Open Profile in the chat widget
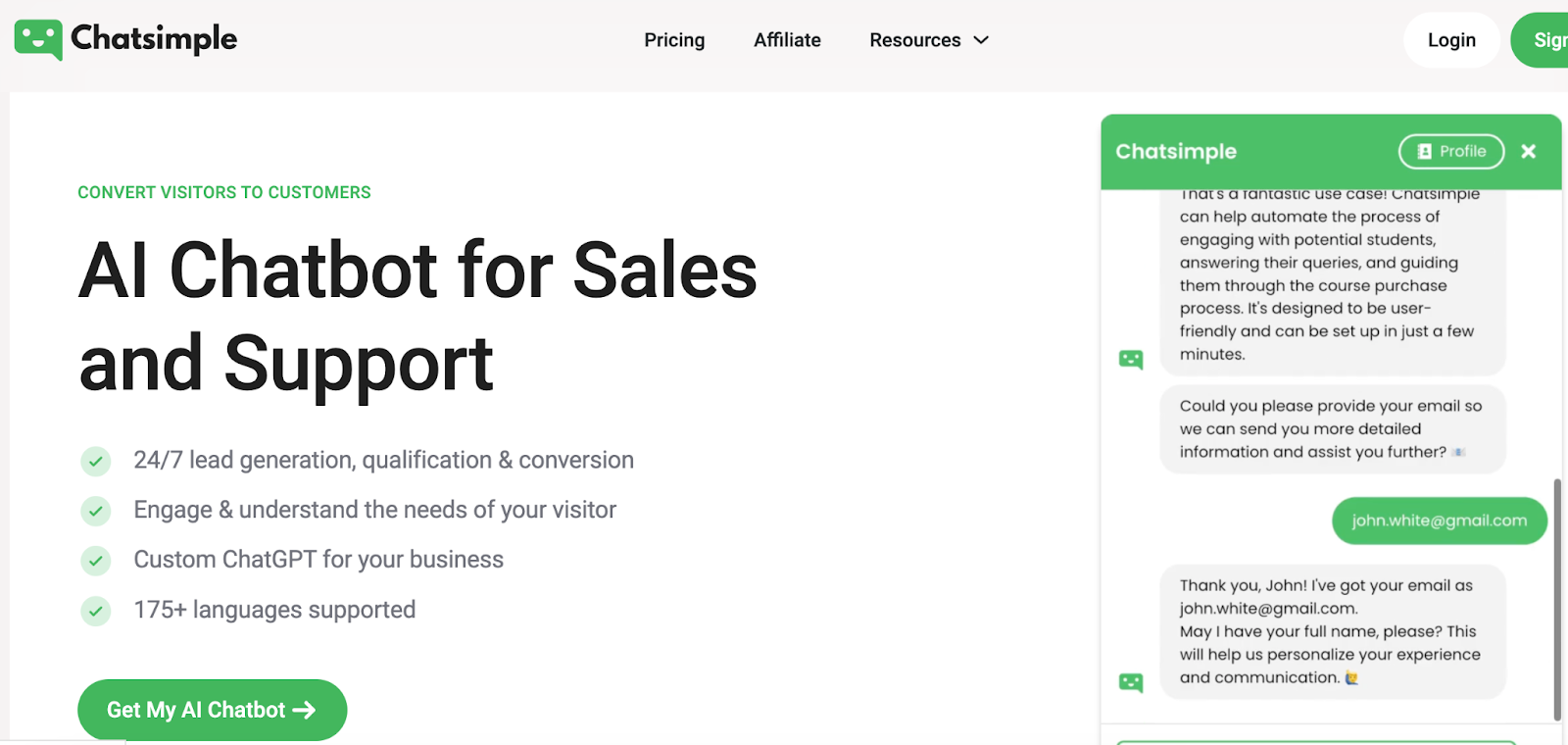This screenshot has height=745, width=1568. (1451, 151)
